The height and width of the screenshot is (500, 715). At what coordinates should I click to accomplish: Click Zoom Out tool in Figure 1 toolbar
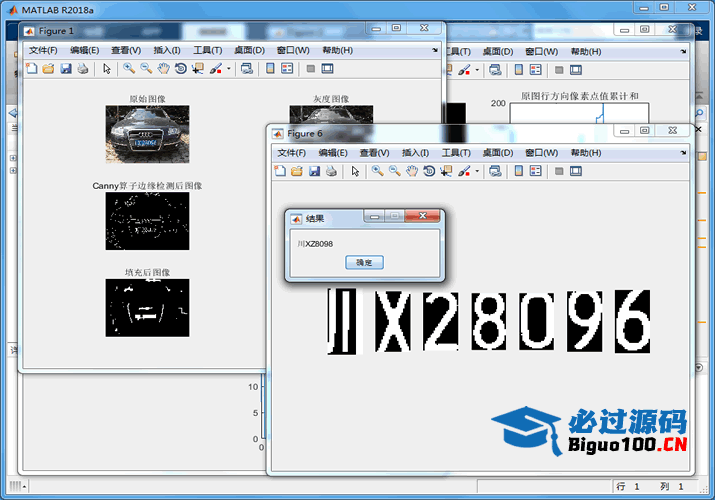coord(146,69)
